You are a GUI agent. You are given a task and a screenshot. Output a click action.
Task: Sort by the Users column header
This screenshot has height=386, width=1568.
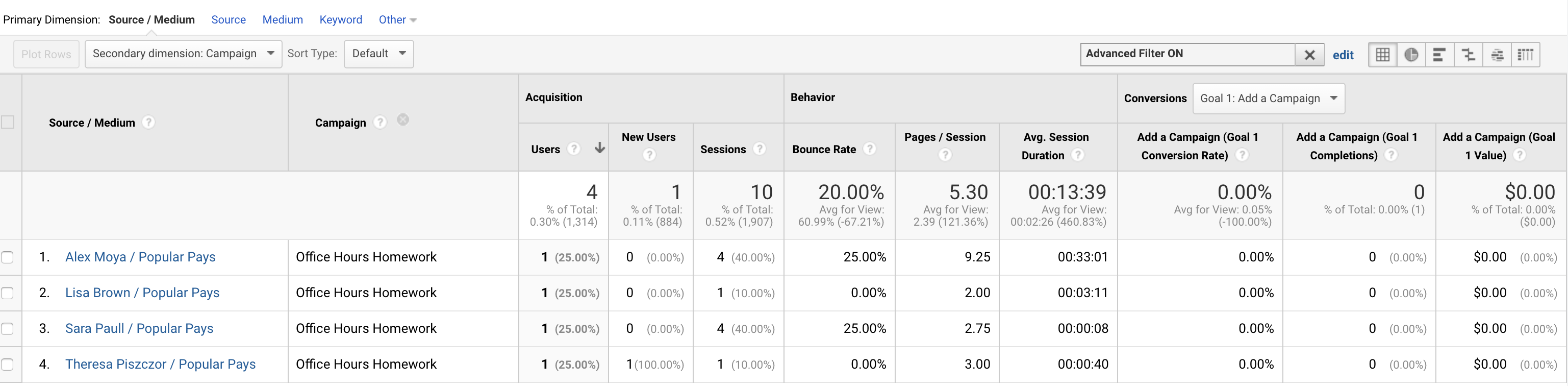[545, 149]
